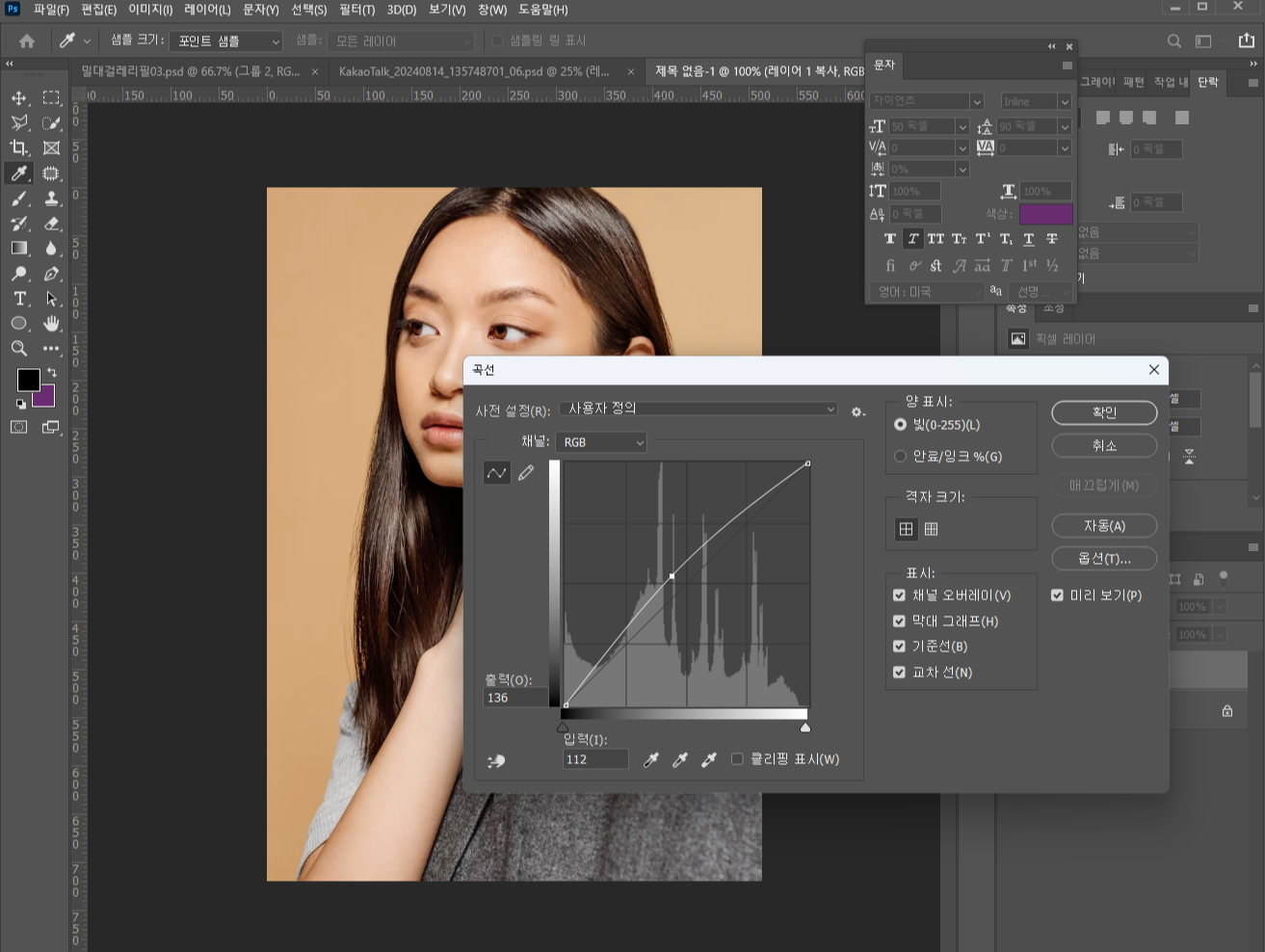1265x952 pixels.
Task: Open the font size dropdown
Action: click(x=962, y=126)
